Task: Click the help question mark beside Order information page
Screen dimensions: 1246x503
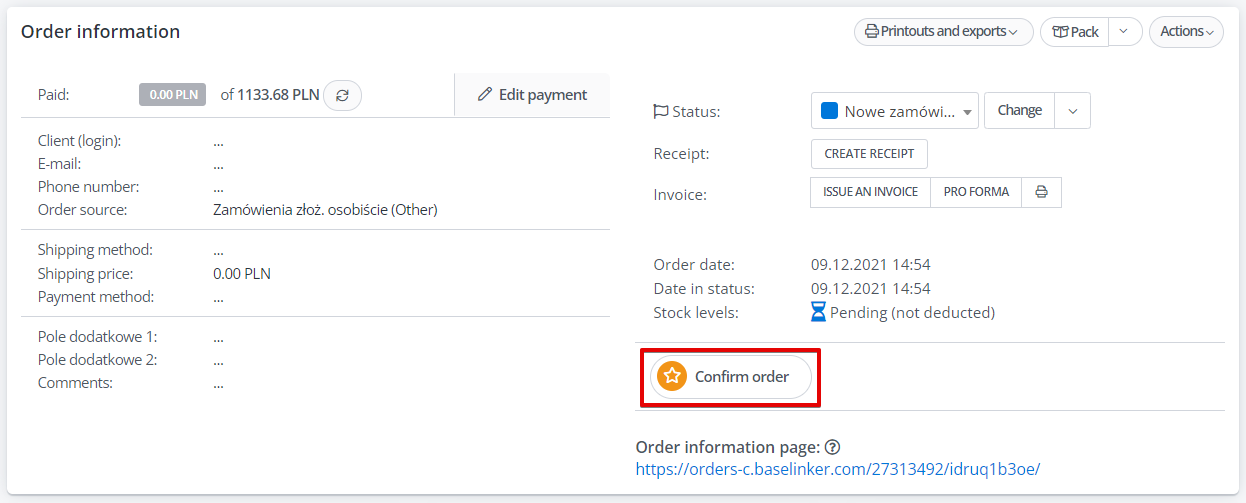Action: tap(832, 447)
